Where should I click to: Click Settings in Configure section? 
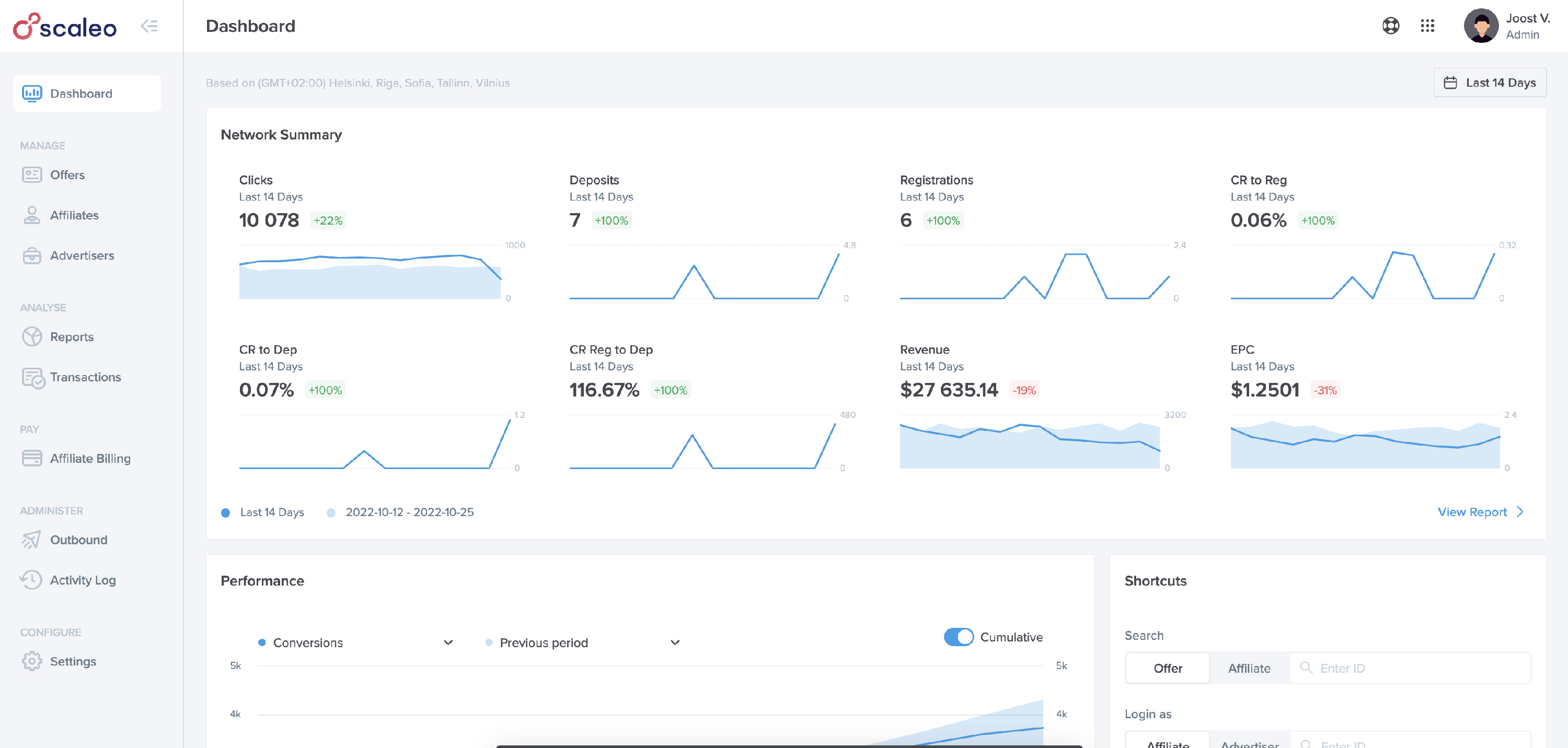[73, 661]
